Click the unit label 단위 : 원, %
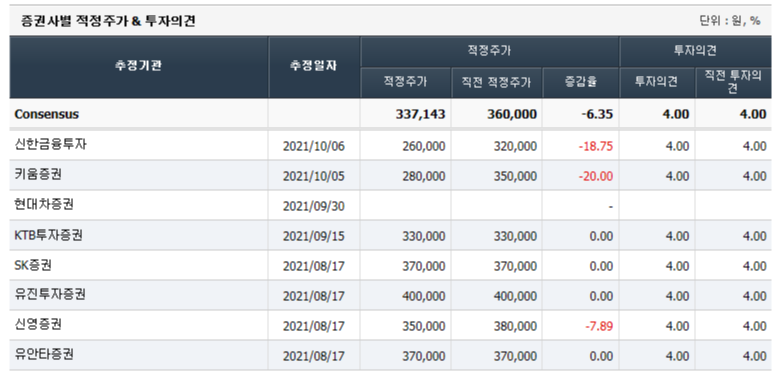The width and height of the screenshot is (781, 373). 730,21
